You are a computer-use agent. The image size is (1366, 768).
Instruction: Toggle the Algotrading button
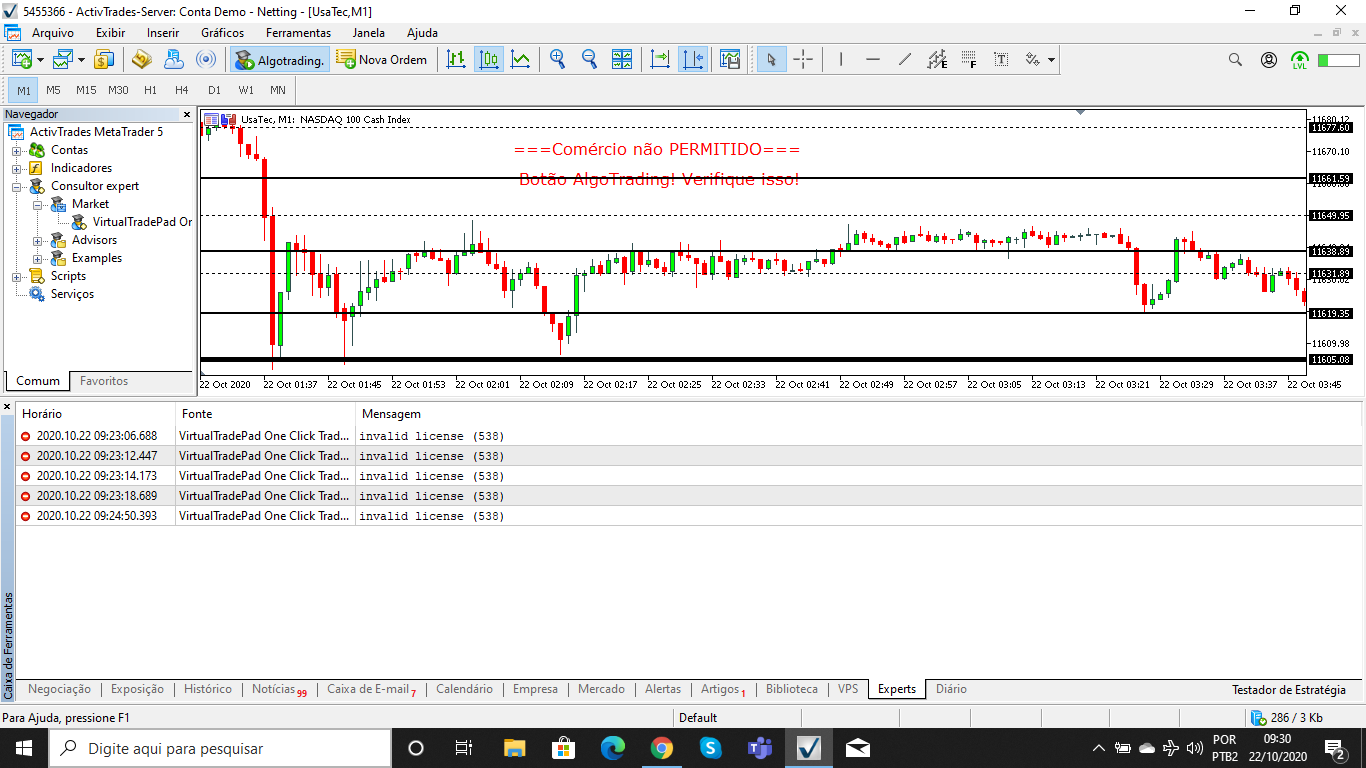(x=279, y=59)
